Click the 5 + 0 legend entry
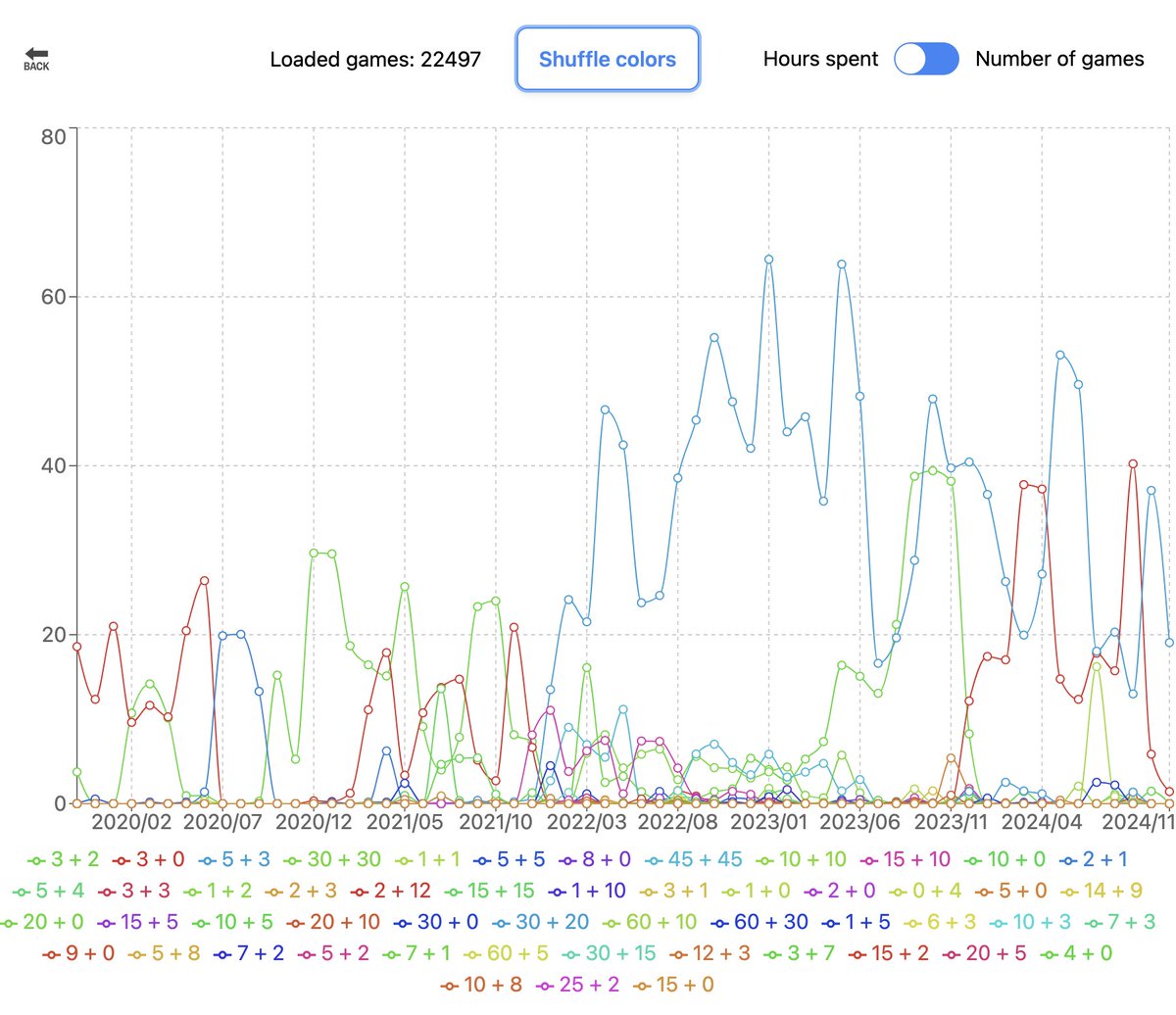 1009,891
